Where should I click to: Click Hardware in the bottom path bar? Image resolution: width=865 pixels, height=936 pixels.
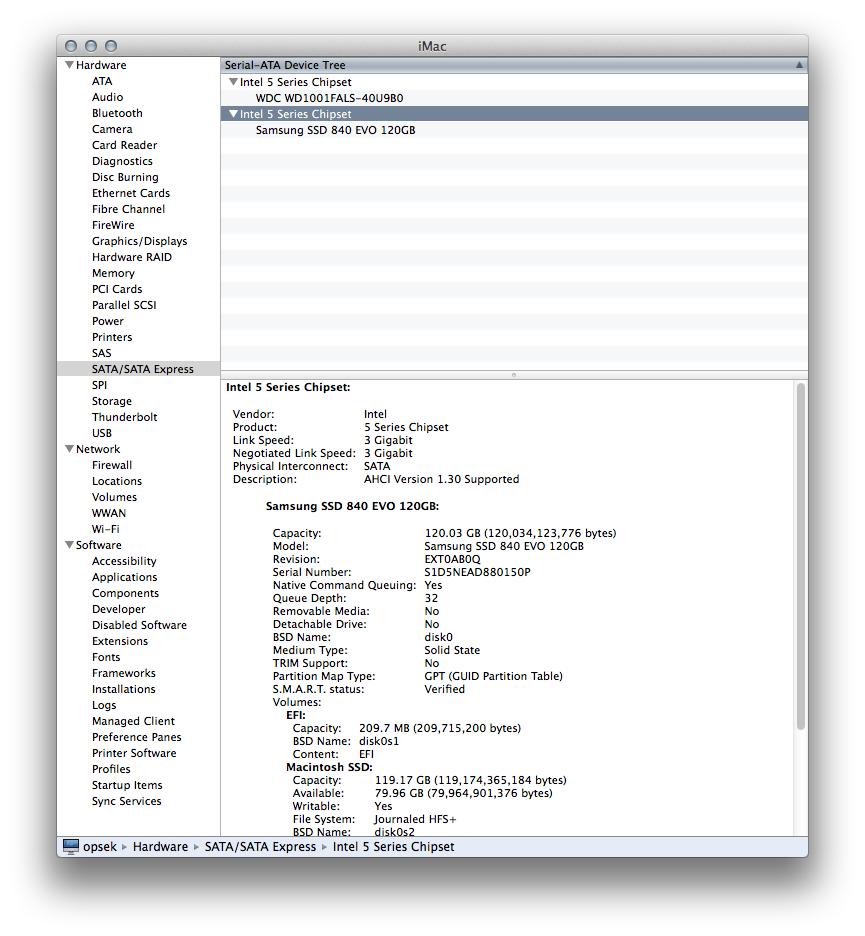pyautogui.click(x=160, y=846)
